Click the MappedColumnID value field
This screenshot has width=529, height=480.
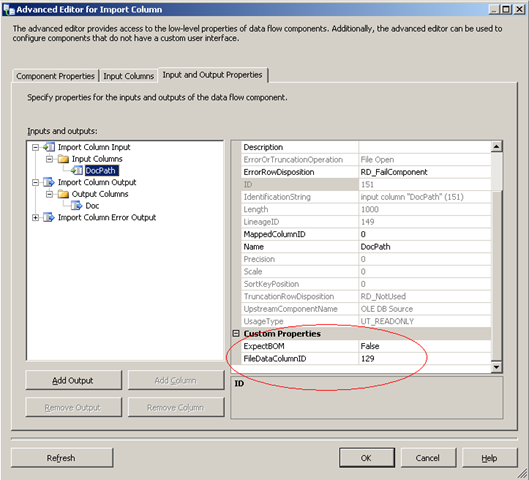tap(425, 234)
